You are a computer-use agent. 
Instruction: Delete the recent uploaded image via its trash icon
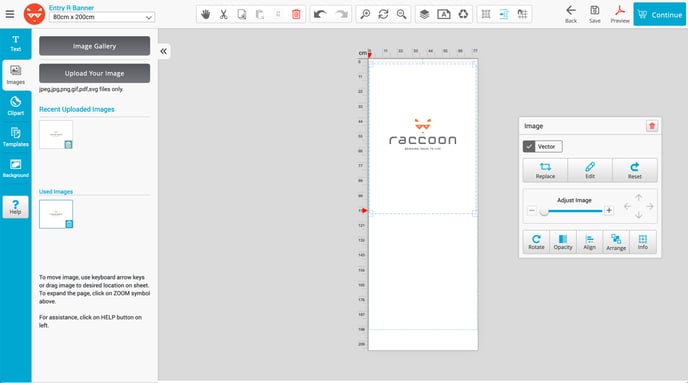68,144
